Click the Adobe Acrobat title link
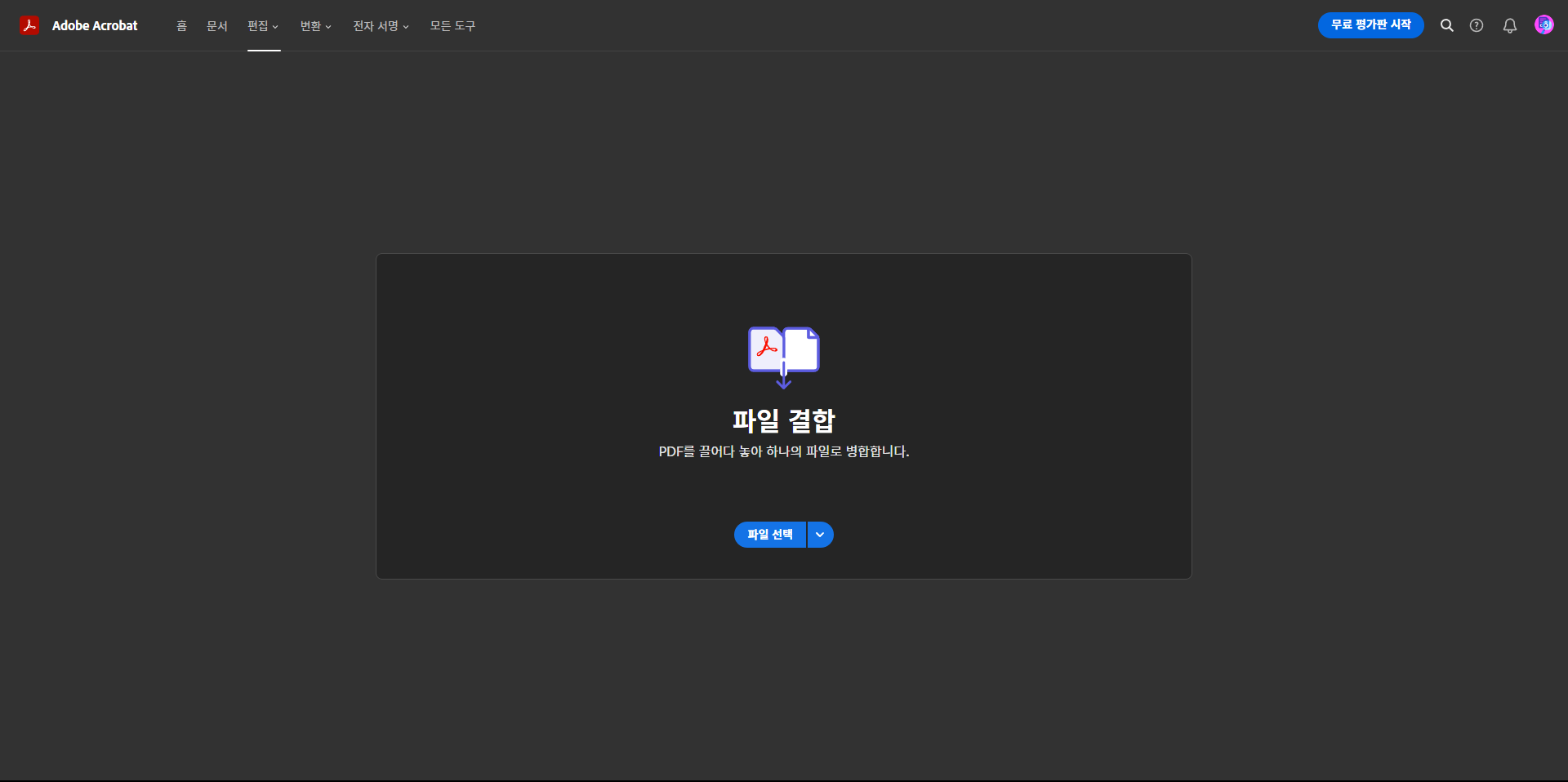 coord(95,25)
